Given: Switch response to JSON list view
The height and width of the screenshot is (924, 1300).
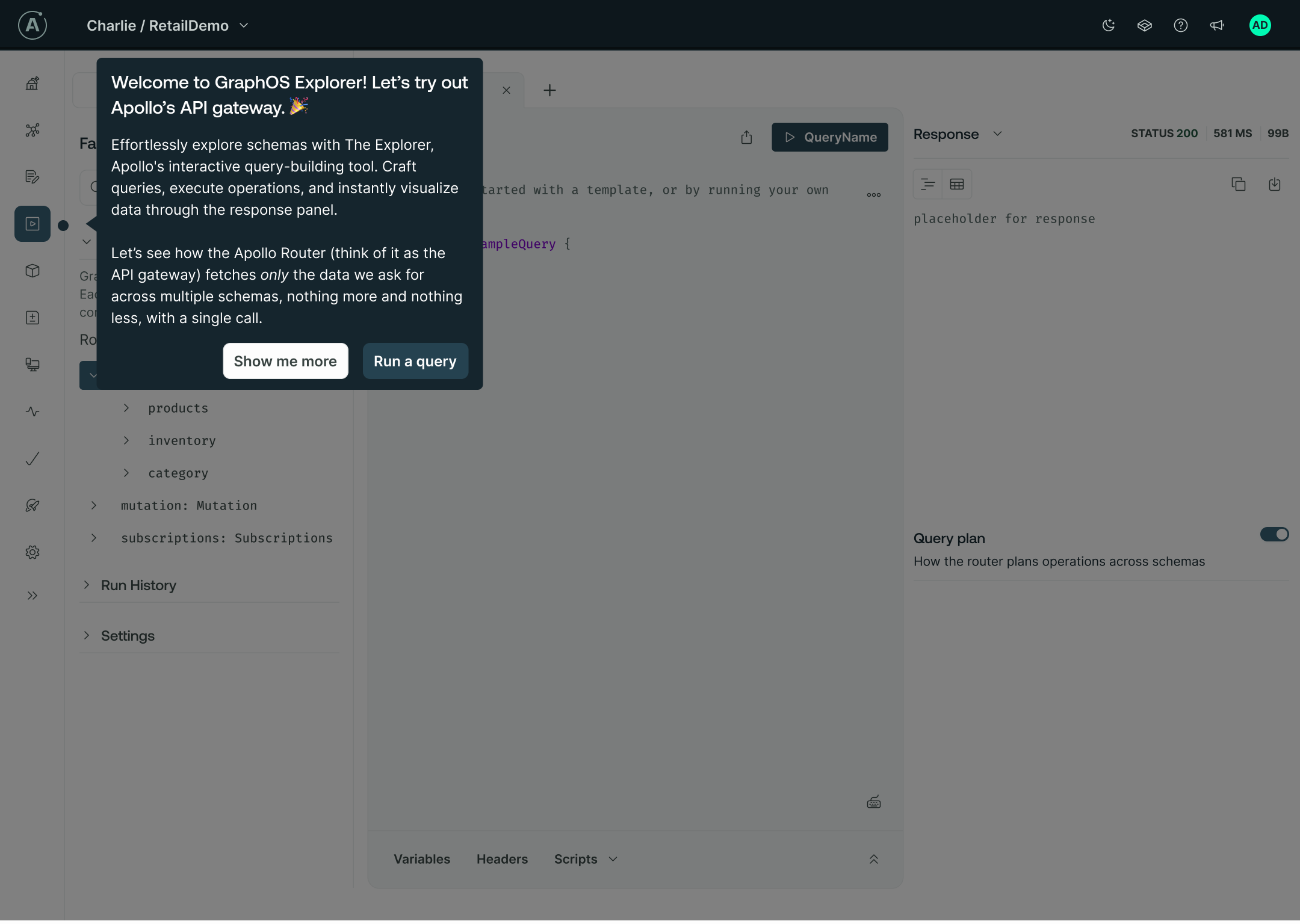Looking at the screenshot, I should [927, 184].
